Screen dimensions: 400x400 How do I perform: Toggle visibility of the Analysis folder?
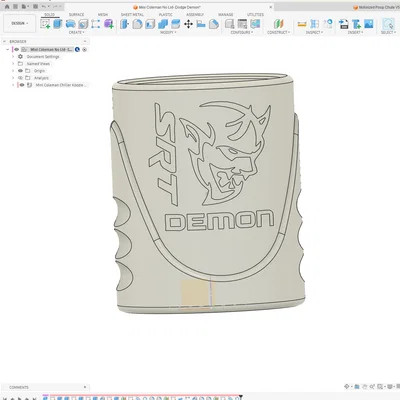tap(20, 78)
